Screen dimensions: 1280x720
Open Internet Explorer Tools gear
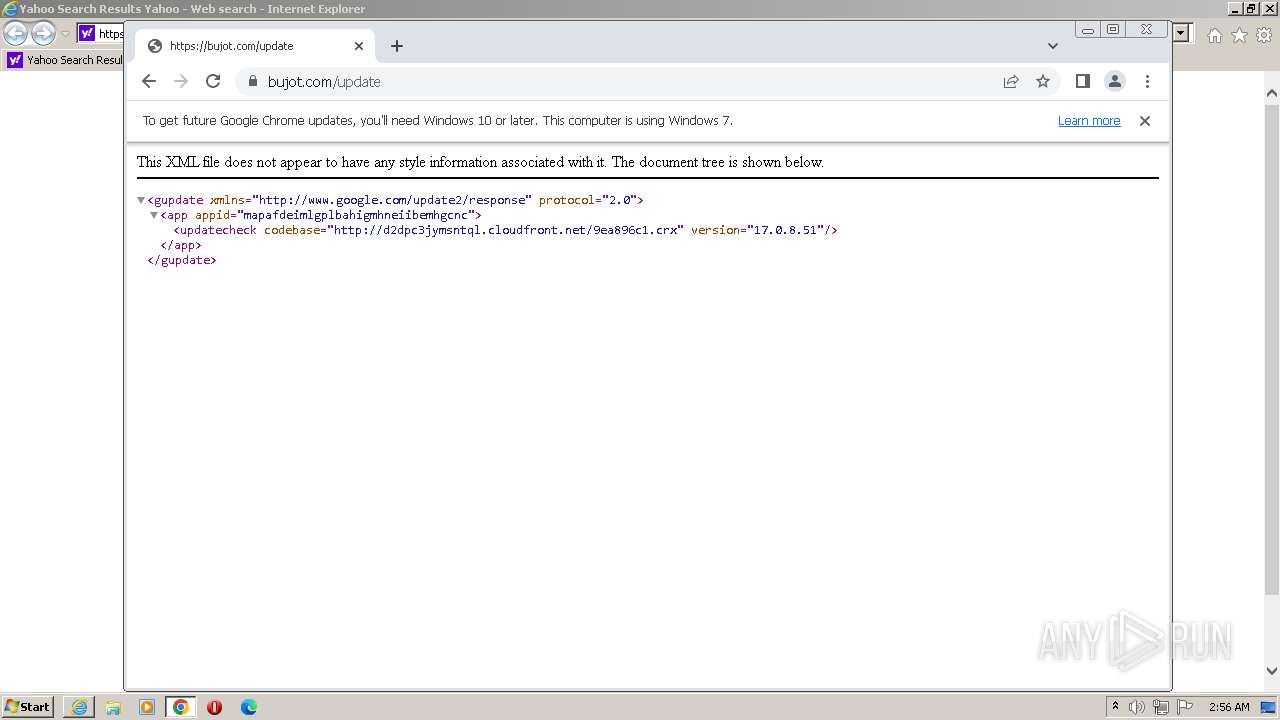1264,35
